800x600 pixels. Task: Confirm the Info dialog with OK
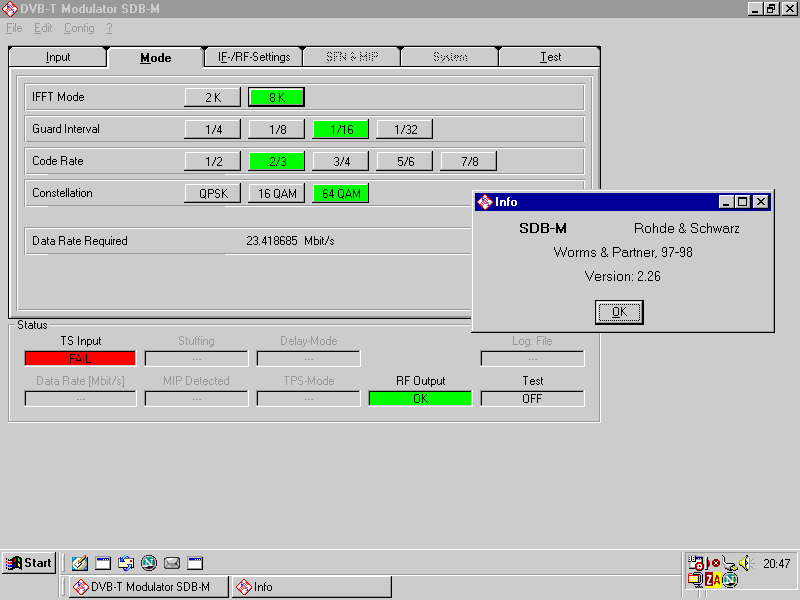[619, 312]
